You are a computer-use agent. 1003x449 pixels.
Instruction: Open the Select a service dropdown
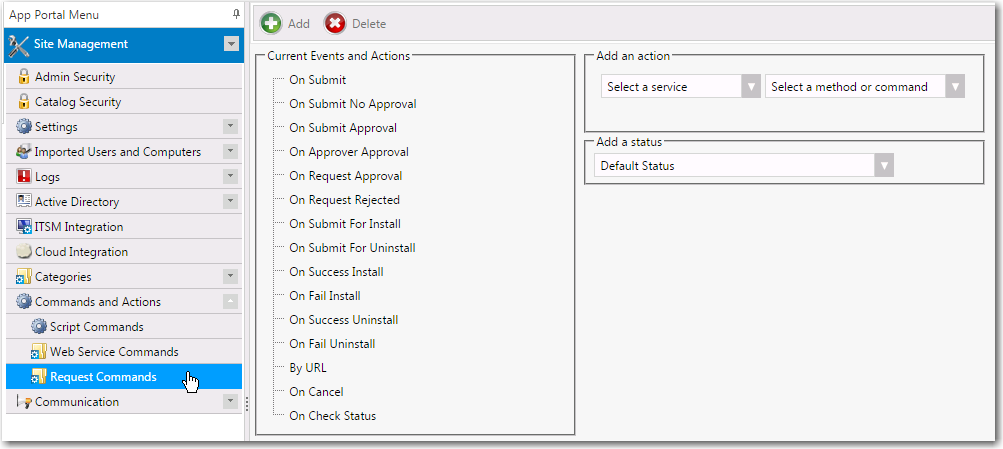pyautogui.click(x=751, y=87)
